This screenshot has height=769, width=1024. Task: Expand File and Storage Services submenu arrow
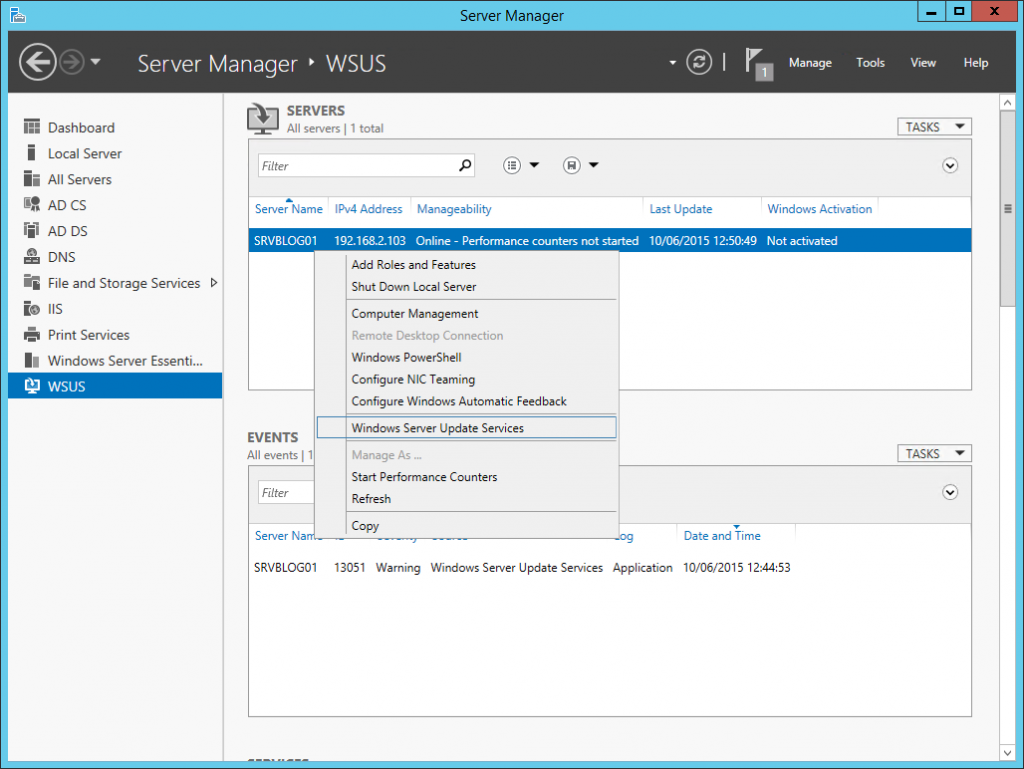click(213, 282)
